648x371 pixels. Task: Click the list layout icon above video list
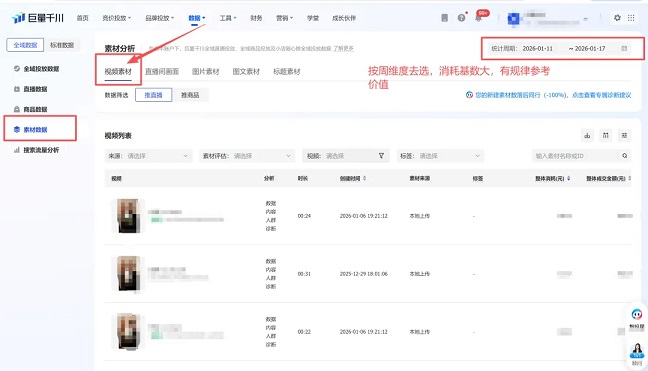coord(624,136)
